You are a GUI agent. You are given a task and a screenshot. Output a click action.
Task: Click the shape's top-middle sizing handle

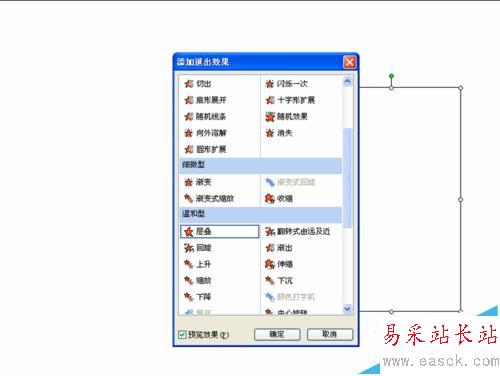[x=391, y=88]
